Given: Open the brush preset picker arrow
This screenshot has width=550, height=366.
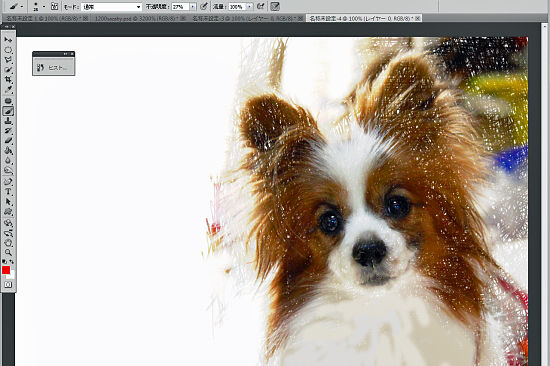Looking at the screenshot, I should (x=44, y=6).
